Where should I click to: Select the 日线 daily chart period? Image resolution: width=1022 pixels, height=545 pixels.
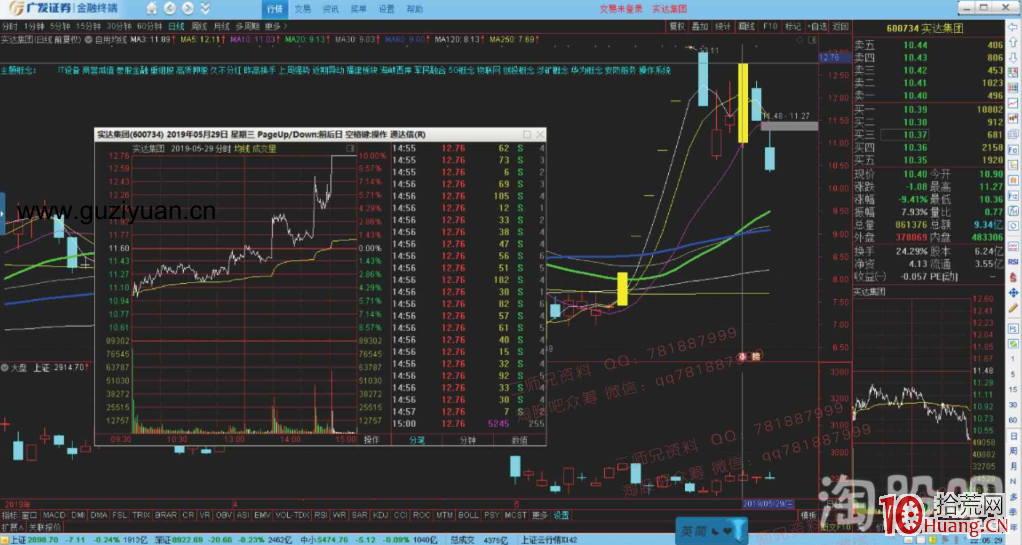click(x=176, y=26)
